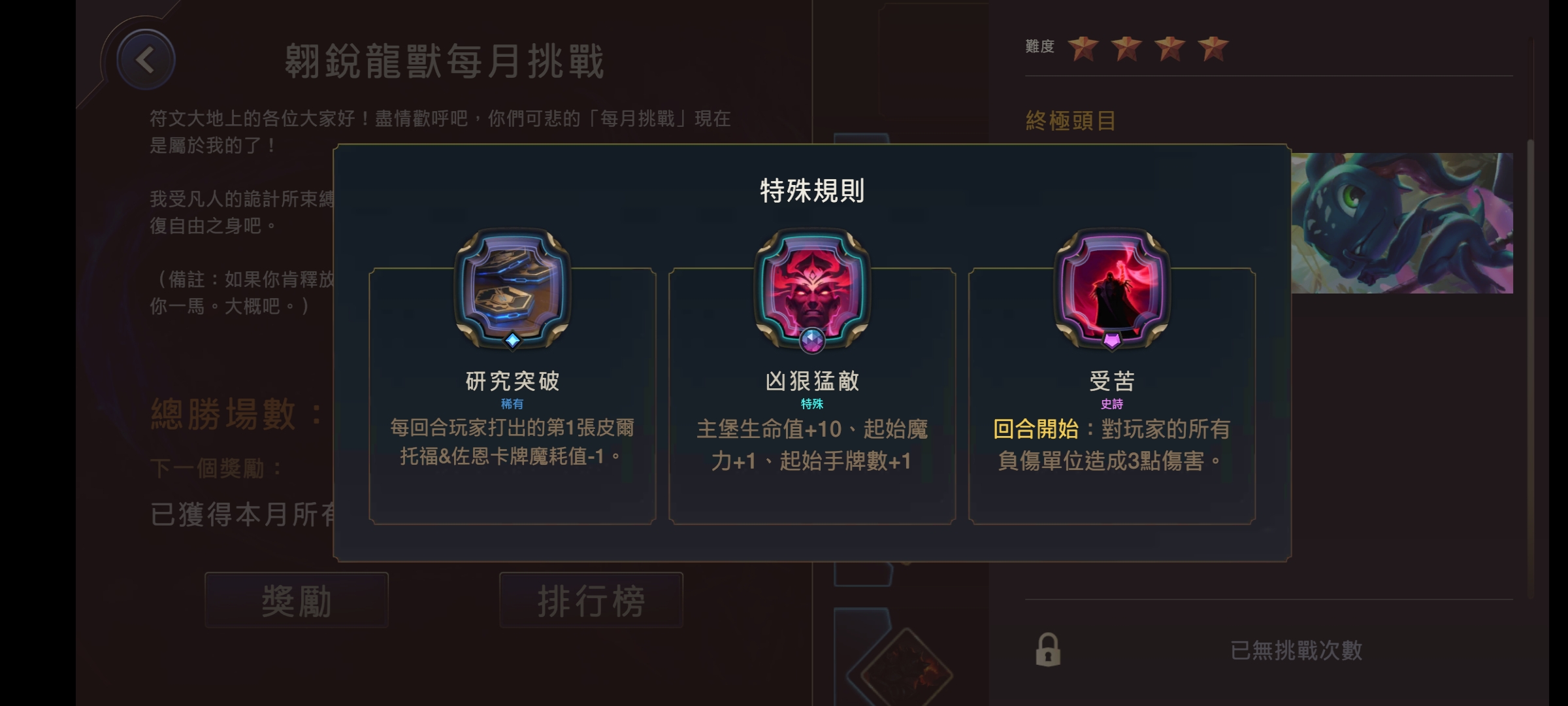This screenshot has height=706, width=1568.
Task: Select the 凶狠猛敵 rule icon
Action: (812, 286)
